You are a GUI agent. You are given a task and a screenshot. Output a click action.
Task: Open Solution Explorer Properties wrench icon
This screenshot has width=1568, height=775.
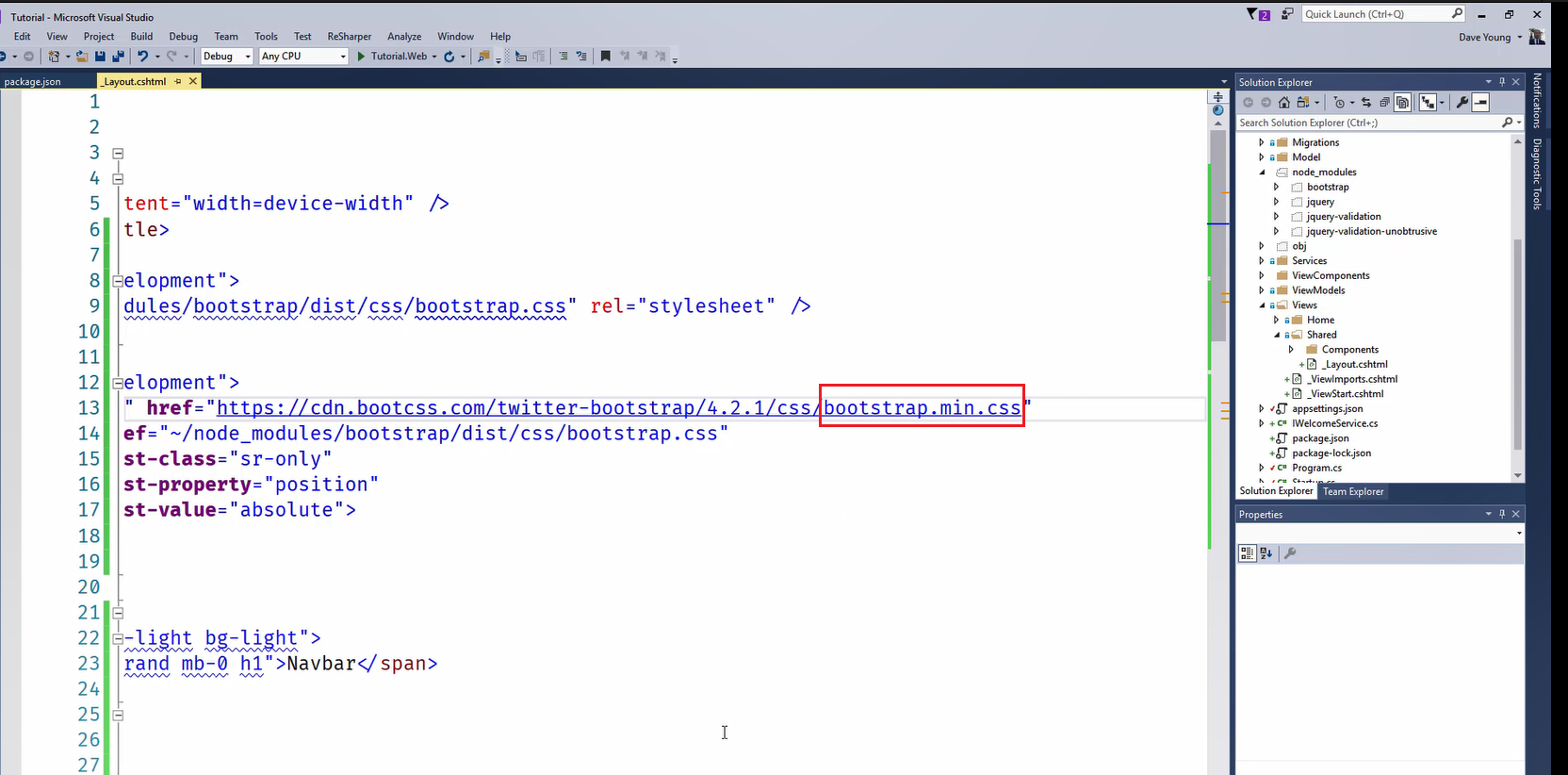(x=1462, y=102)
